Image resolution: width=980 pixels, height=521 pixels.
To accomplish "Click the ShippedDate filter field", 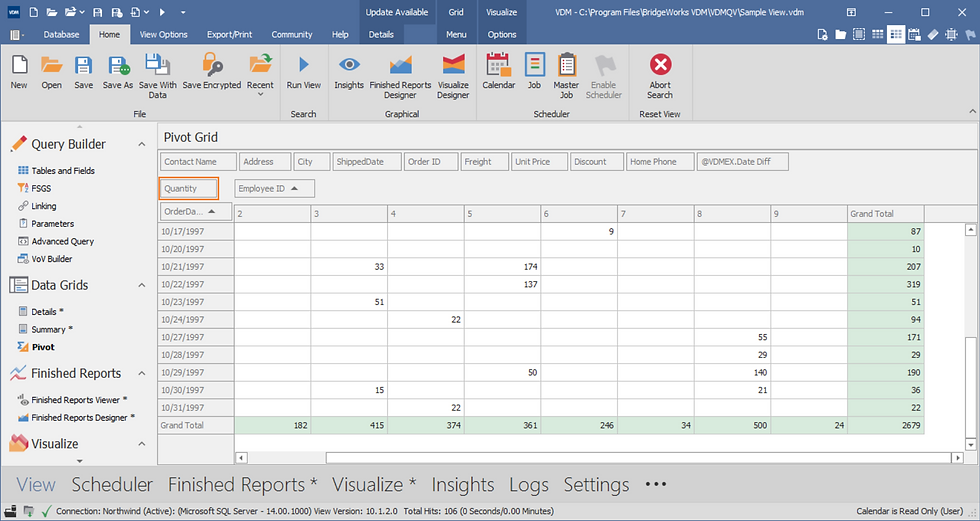I will click(367, 162).
